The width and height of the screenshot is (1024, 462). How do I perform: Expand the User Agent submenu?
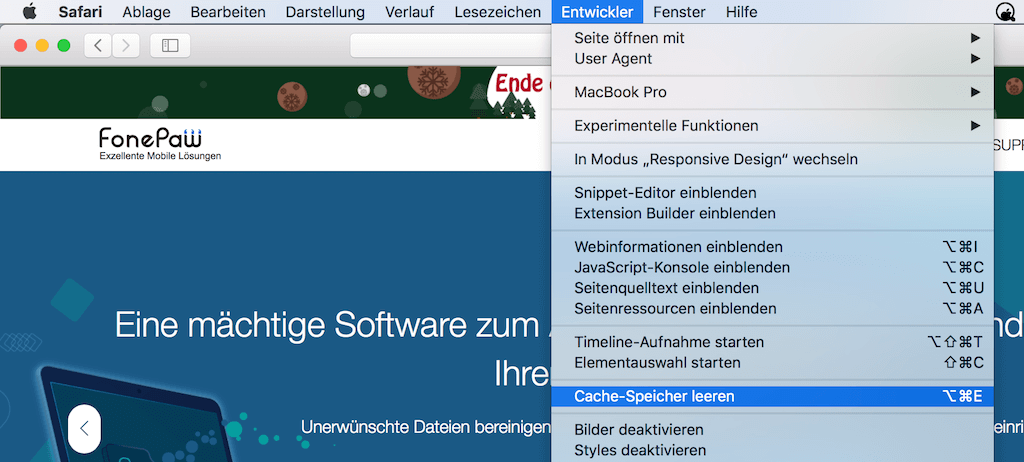[773, 59]
